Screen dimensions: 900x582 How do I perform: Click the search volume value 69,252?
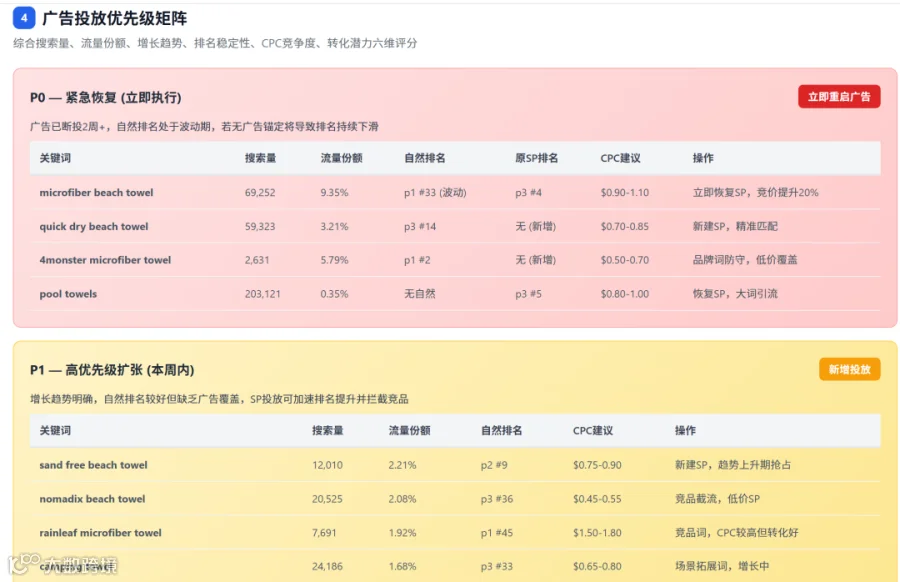tap(260, 193)
